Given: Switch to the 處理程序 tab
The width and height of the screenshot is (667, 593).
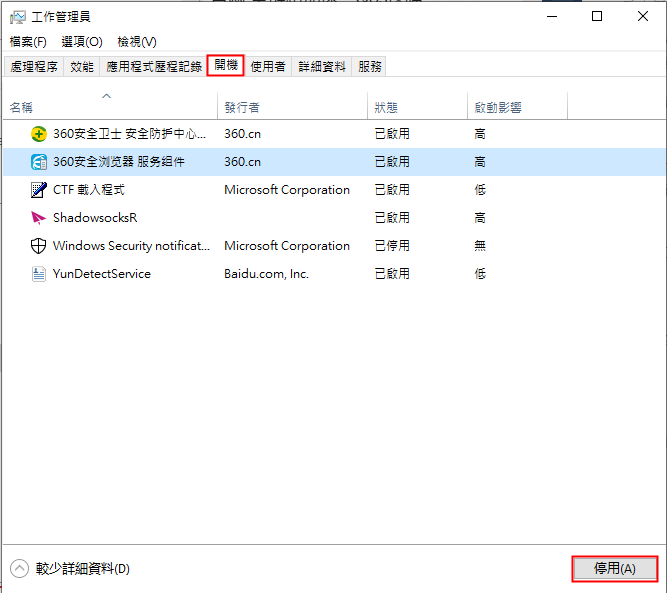Looking at the screenshot, I should (34, 66).
